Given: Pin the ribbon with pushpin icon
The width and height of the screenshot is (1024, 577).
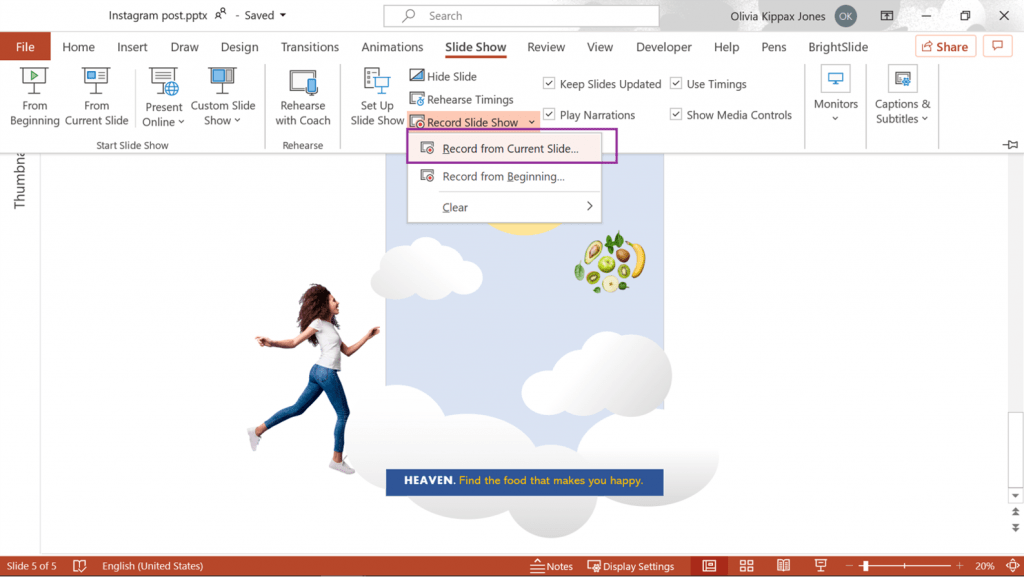Looking at the screenshot, I should tap(1010, 144).
